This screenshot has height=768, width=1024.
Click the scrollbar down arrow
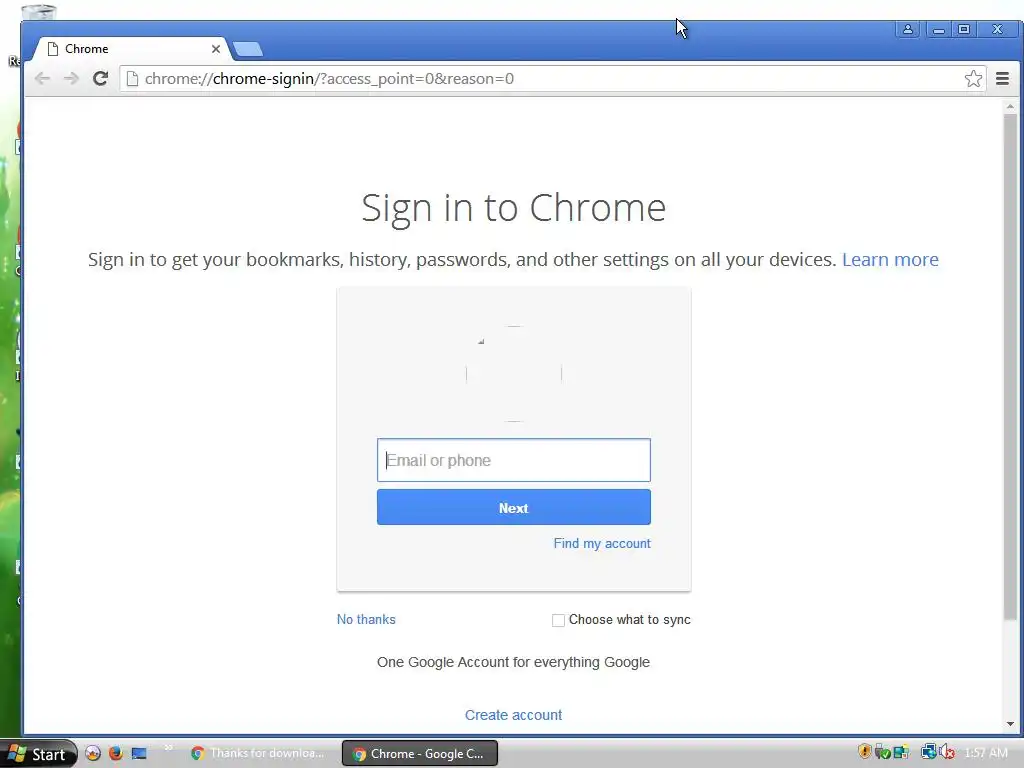point(1010,724)
